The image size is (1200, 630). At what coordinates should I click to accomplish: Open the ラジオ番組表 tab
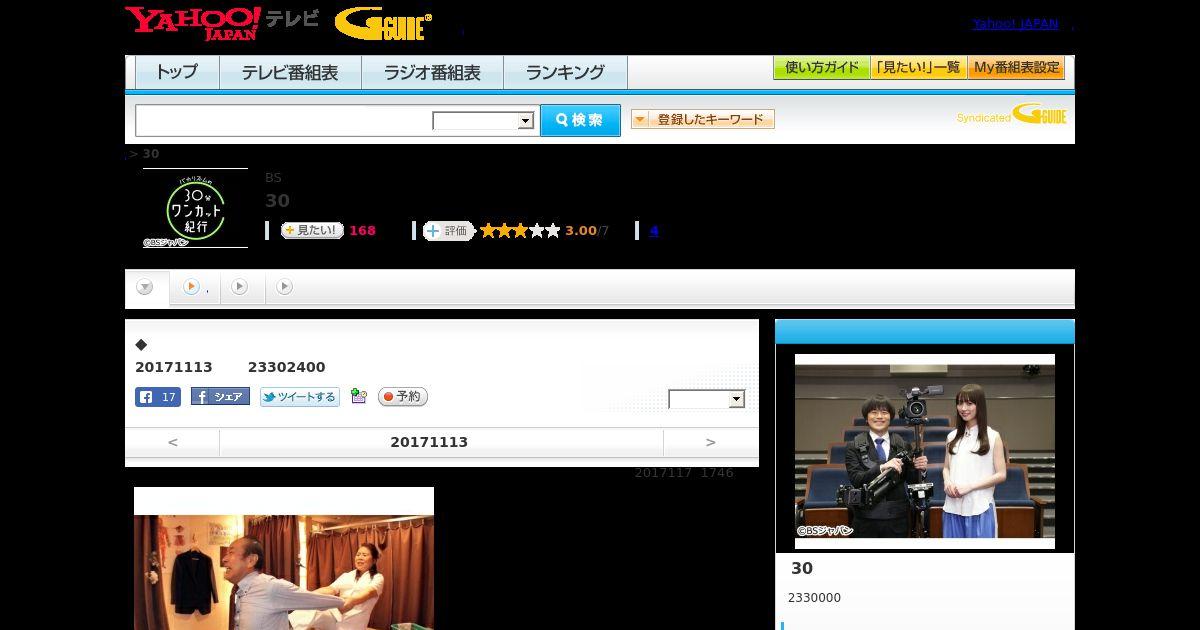click(x=432, y=72)
